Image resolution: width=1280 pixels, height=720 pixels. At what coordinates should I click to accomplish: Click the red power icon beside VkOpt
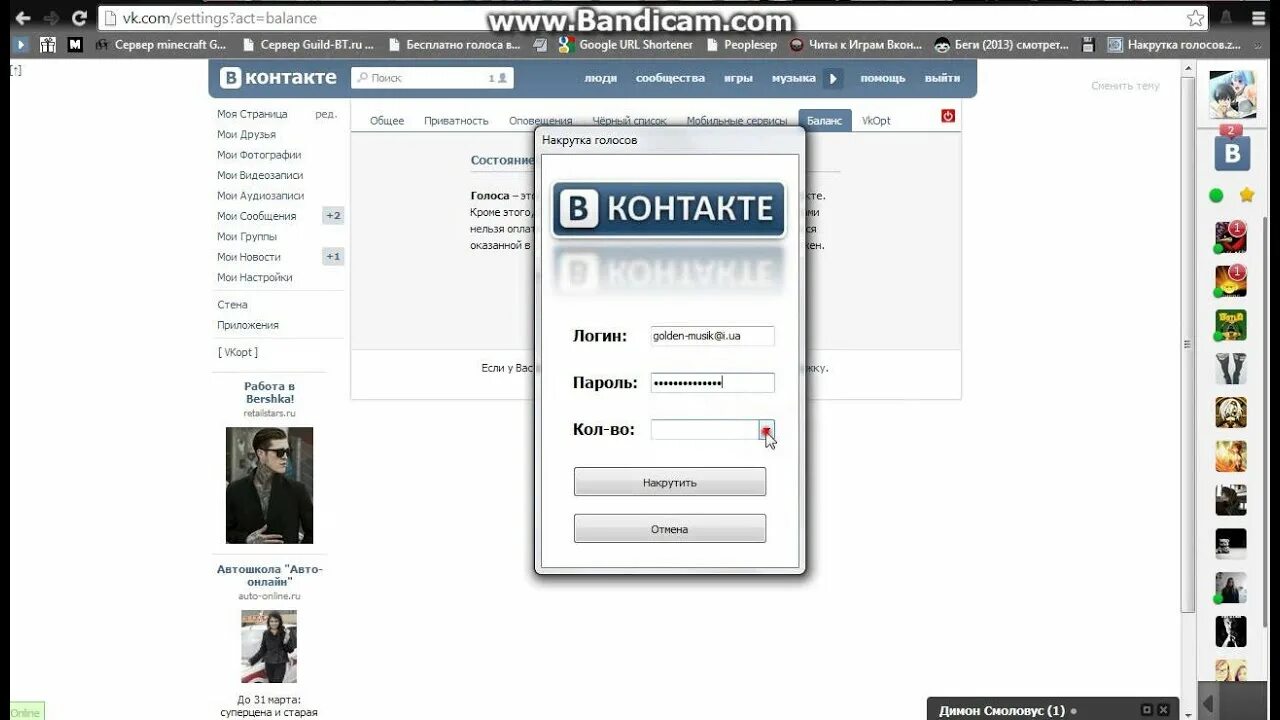click(x=948, y=116)
